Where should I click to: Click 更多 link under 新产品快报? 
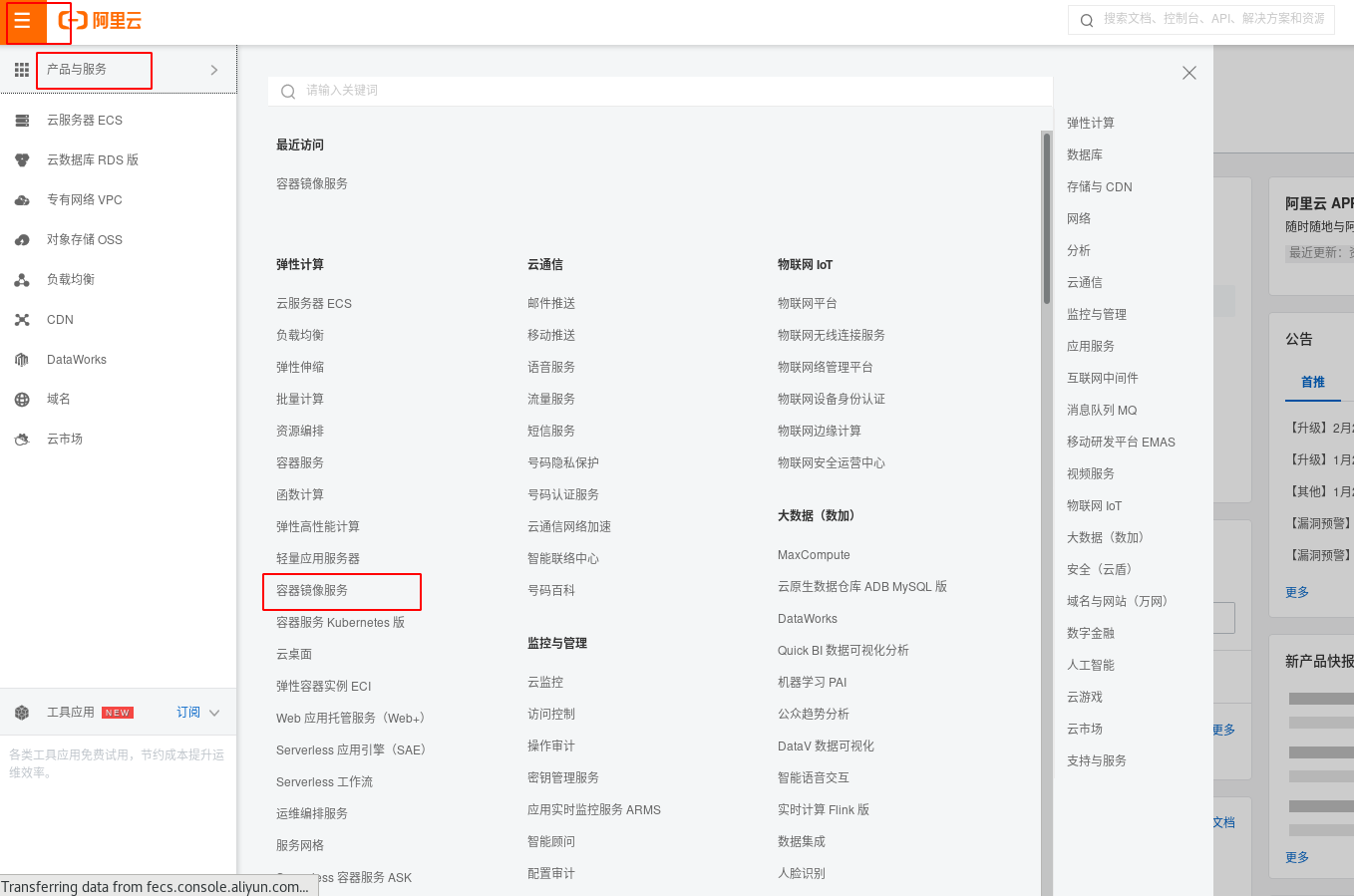(1297, 857)
